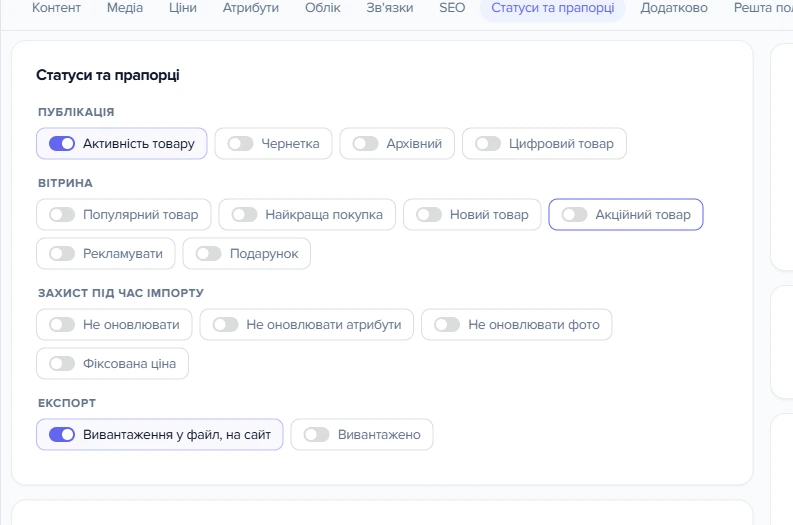Switch on the Рекламувати toggle
Screen dimensions: 793x525
[x=62, y=253]
